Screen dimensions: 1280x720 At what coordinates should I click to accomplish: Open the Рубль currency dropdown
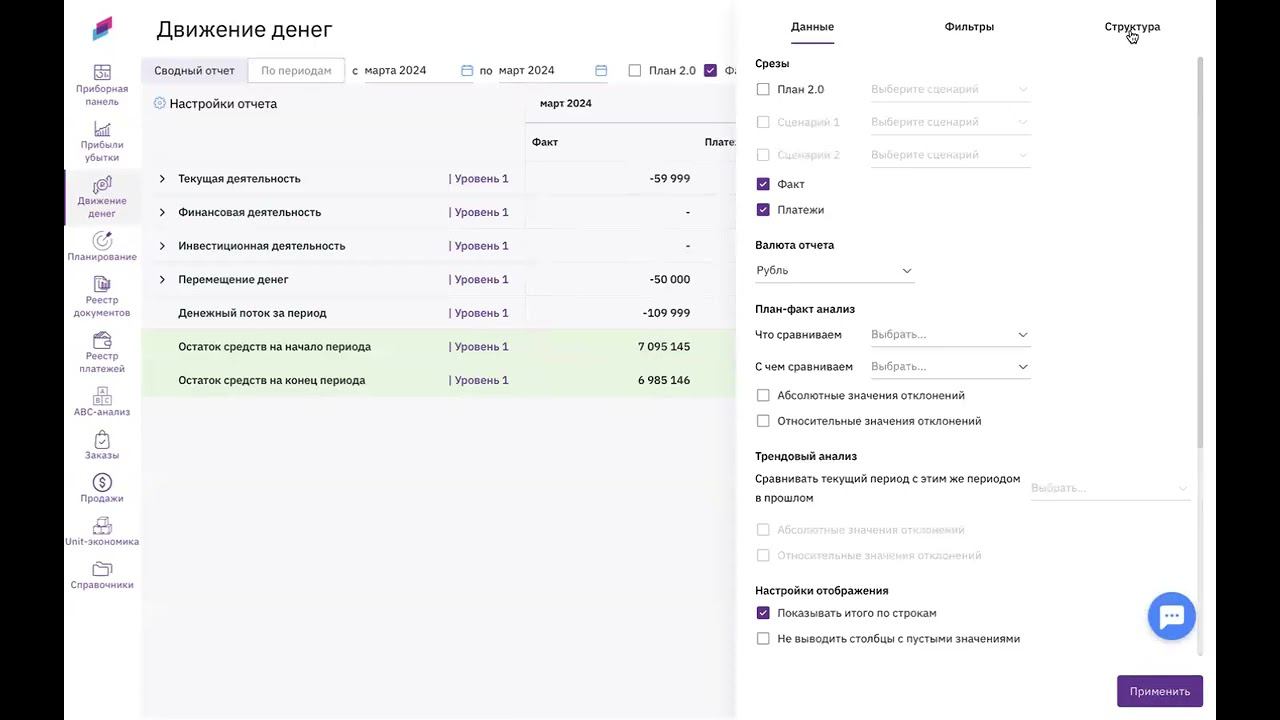pos(834,271)
